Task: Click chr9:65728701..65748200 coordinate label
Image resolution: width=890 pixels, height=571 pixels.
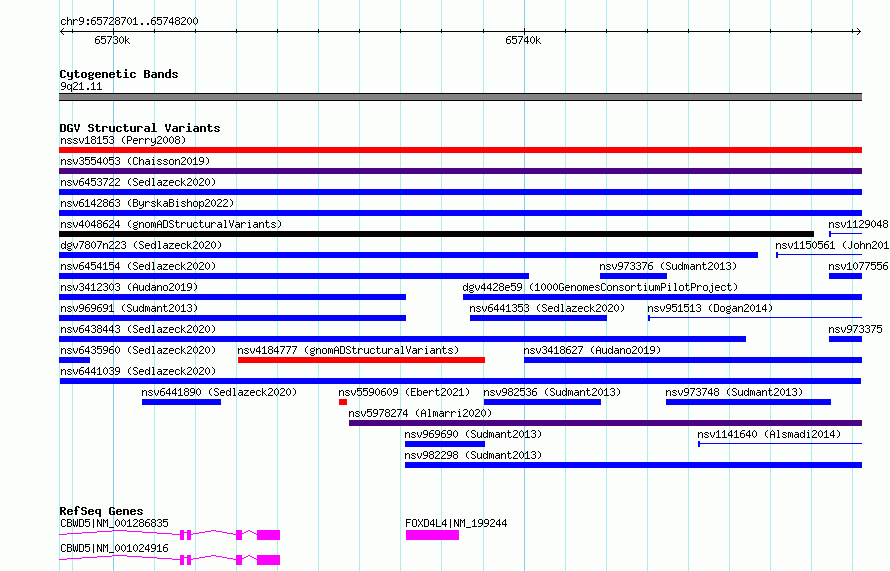Action: (x=129, y=21)
